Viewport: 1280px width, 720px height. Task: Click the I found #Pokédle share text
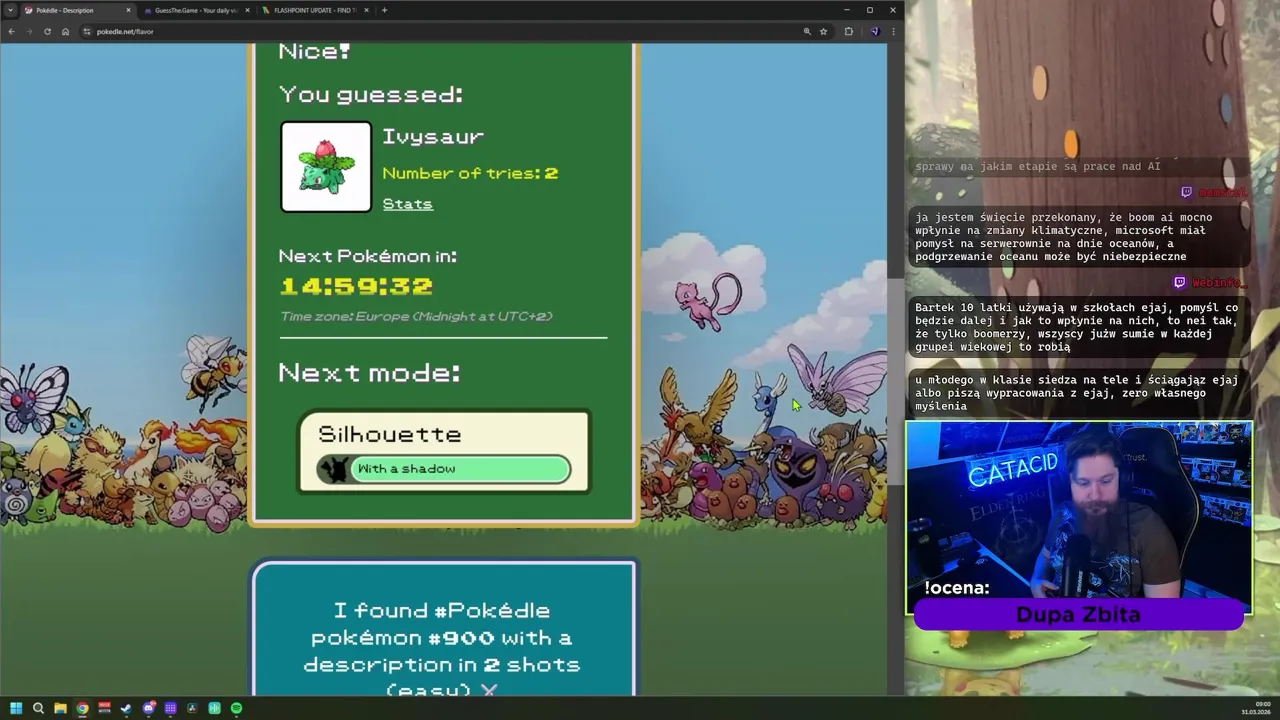click(x=444, y=650)
